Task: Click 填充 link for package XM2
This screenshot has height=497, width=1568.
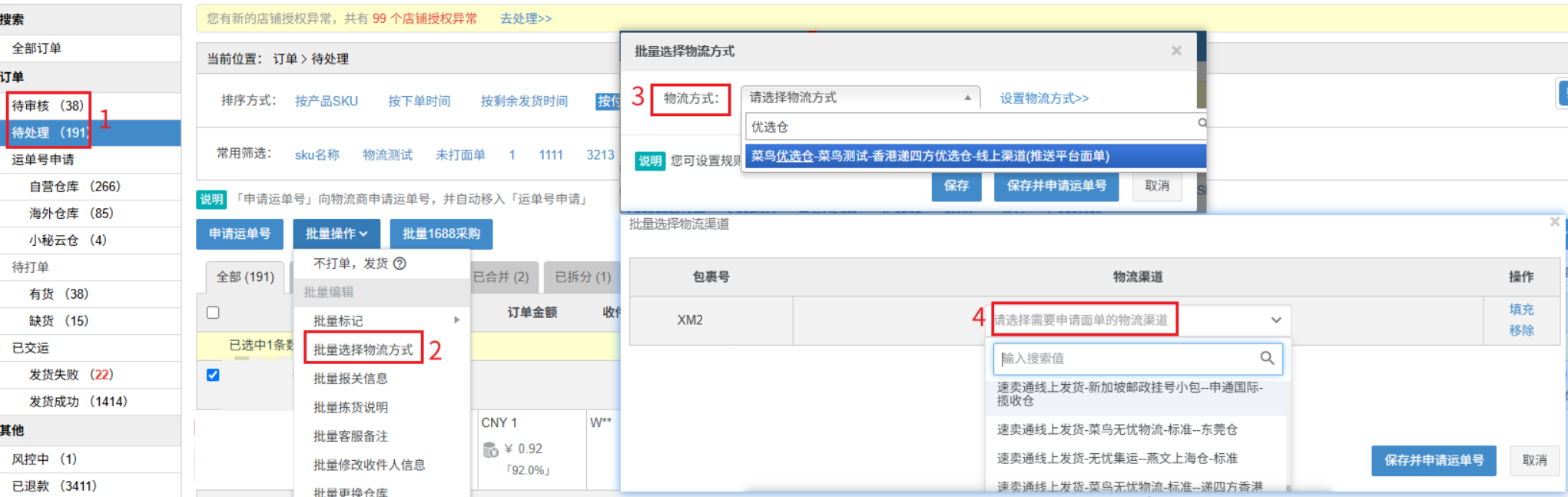Action: 1521,309
